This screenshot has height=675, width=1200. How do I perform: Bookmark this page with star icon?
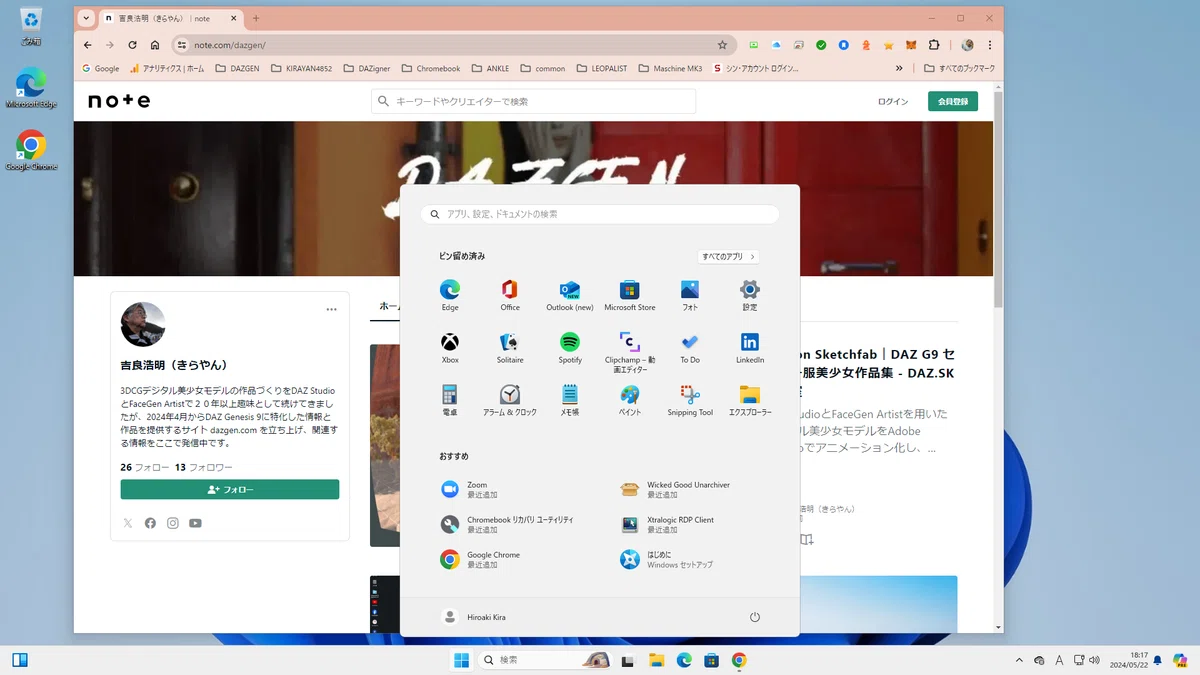click(722, 45)
